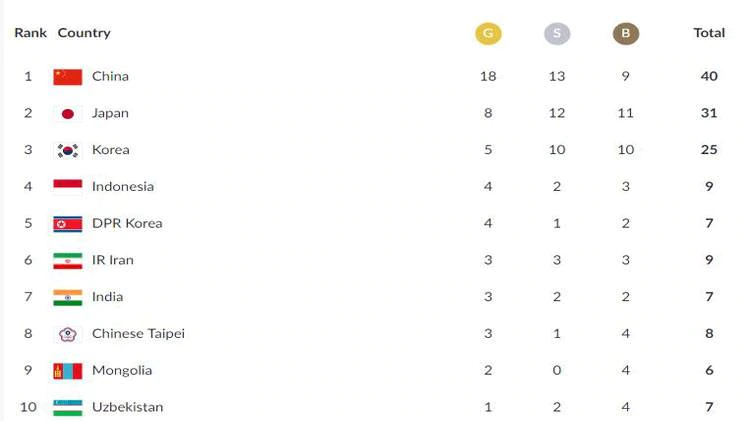
Task: Click the gold medal G icon
Action: (488, 33)
